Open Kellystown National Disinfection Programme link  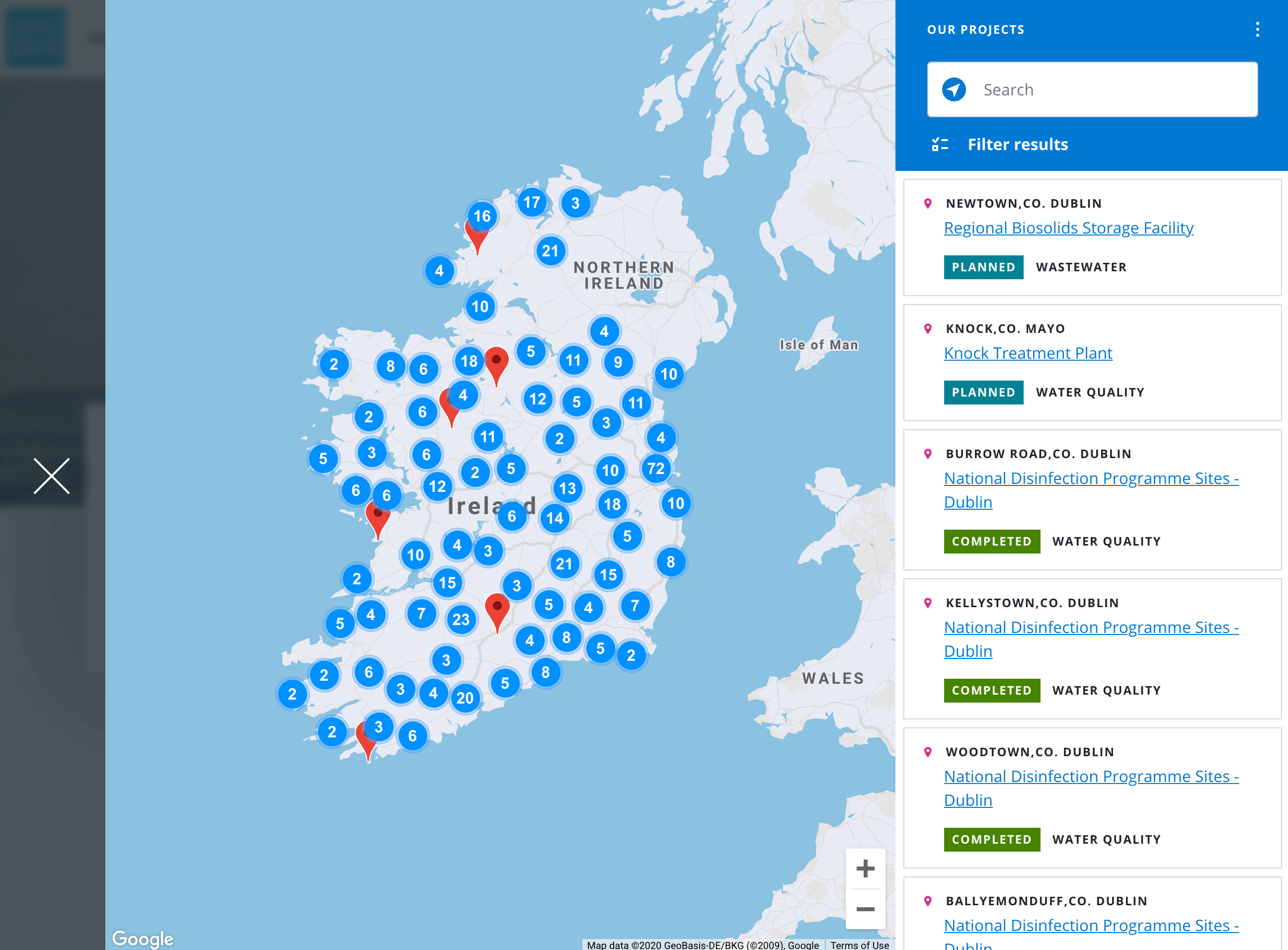(x=1091, y=628)
